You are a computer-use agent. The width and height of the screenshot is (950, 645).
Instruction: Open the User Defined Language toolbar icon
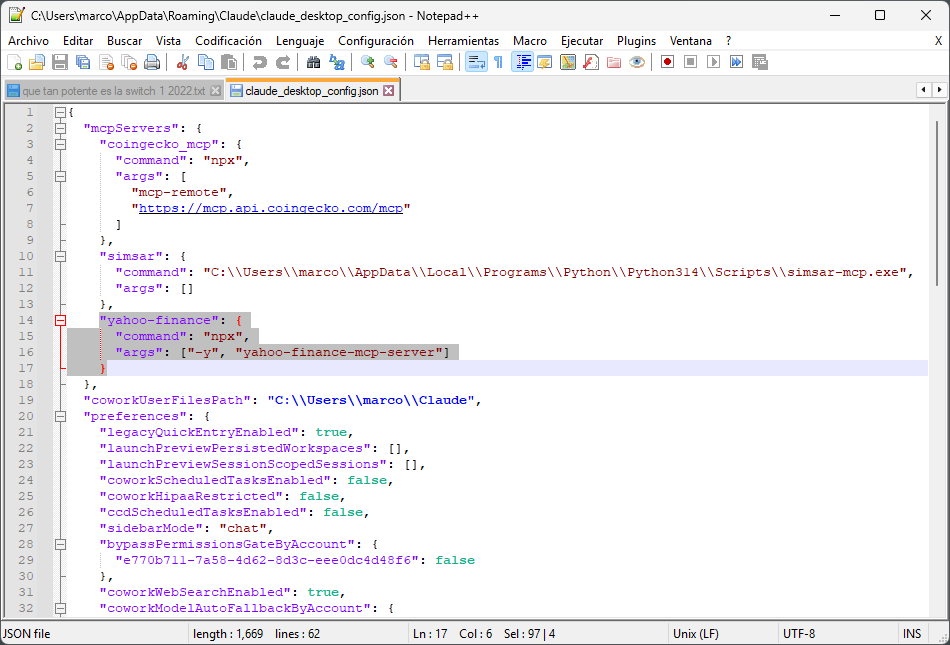click(x=545, y=62)
